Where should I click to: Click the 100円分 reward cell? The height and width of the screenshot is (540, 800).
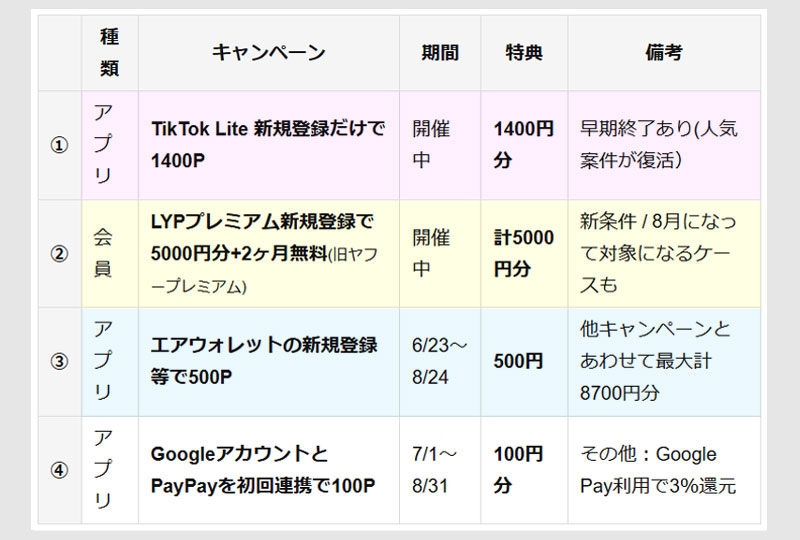(524, 470)
